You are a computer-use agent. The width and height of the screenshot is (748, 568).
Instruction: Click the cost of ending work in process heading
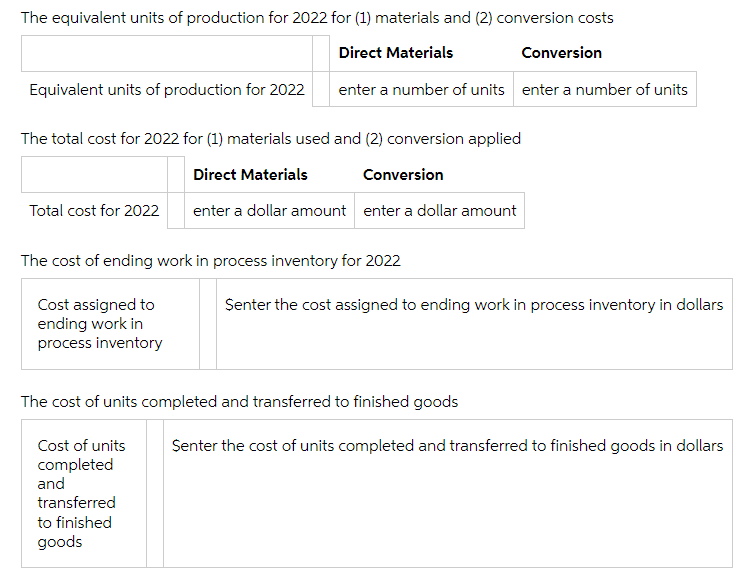click(210, 261)
